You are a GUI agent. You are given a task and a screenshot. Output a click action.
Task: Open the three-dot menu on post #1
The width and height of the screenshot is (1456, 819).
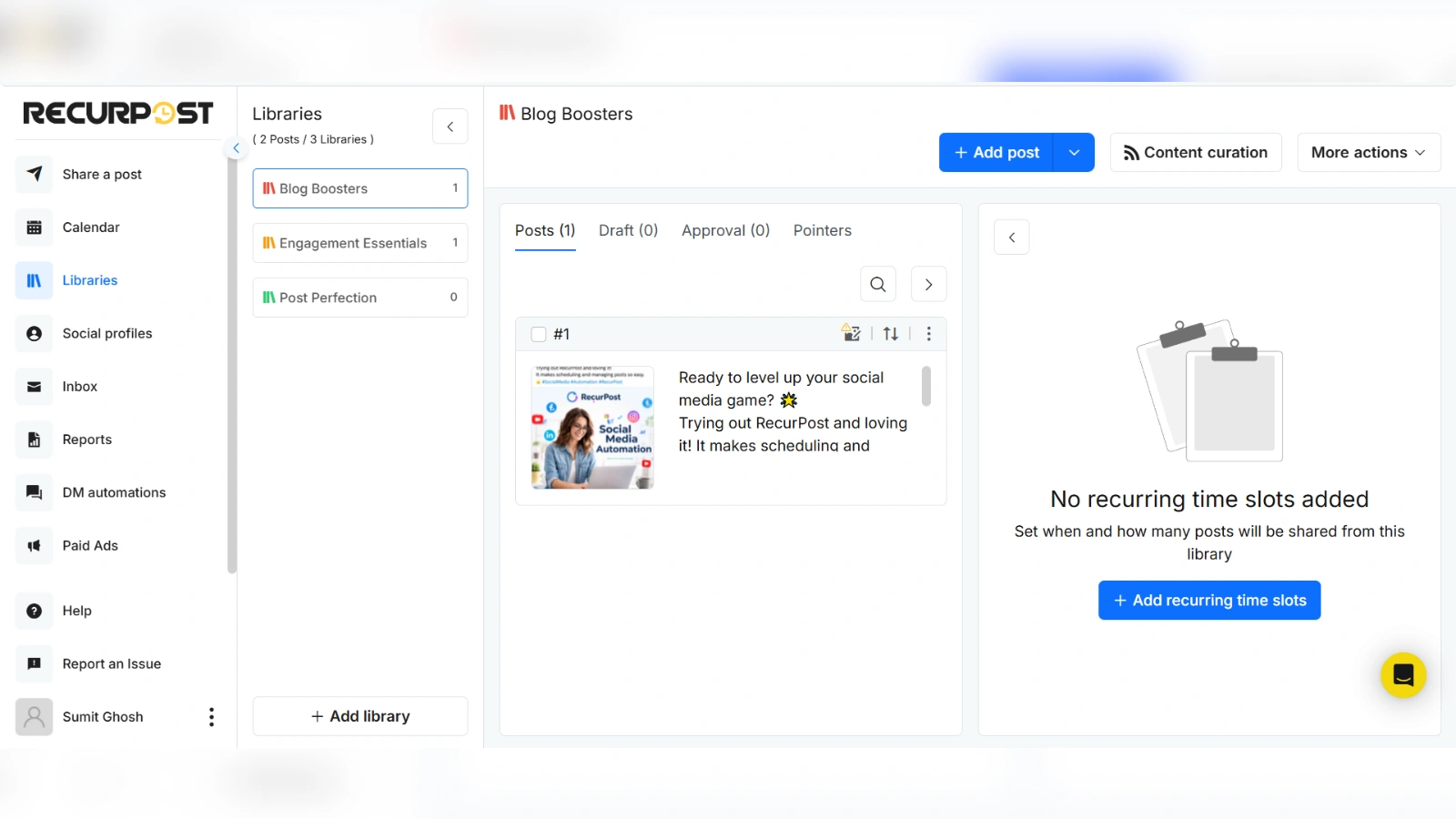pos(929,334)
